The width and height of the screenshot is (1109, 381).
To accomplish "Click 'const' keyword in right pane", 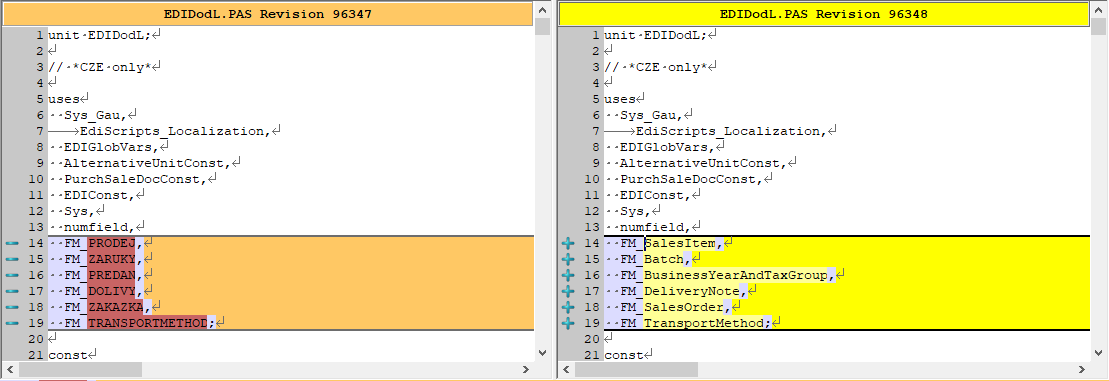I will tap(625, 355).
